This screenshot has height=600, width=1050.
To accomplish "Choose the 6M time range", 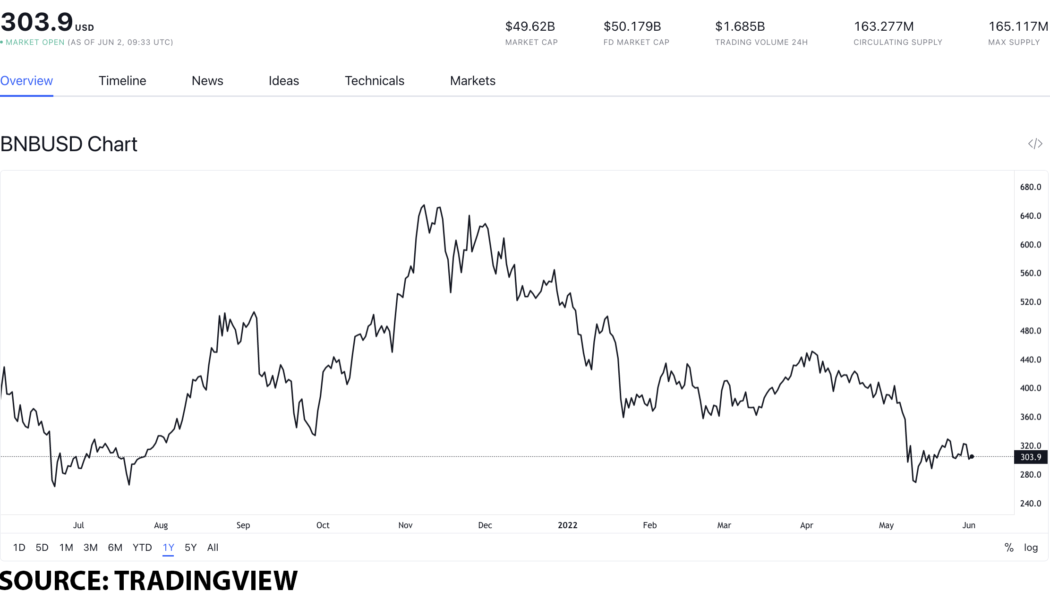I will click(x=115, y=547).
